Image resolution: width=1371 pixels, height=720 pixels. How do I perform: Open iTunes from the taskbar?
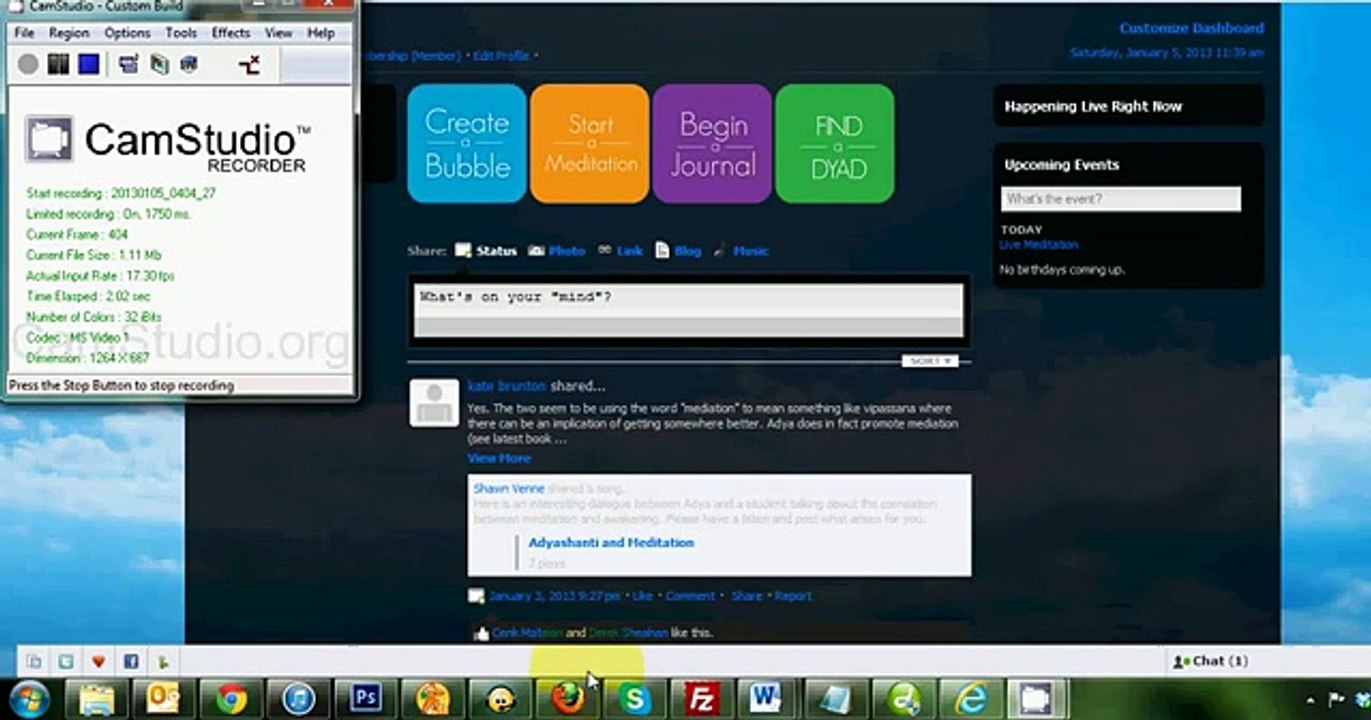tap(298, 699)
